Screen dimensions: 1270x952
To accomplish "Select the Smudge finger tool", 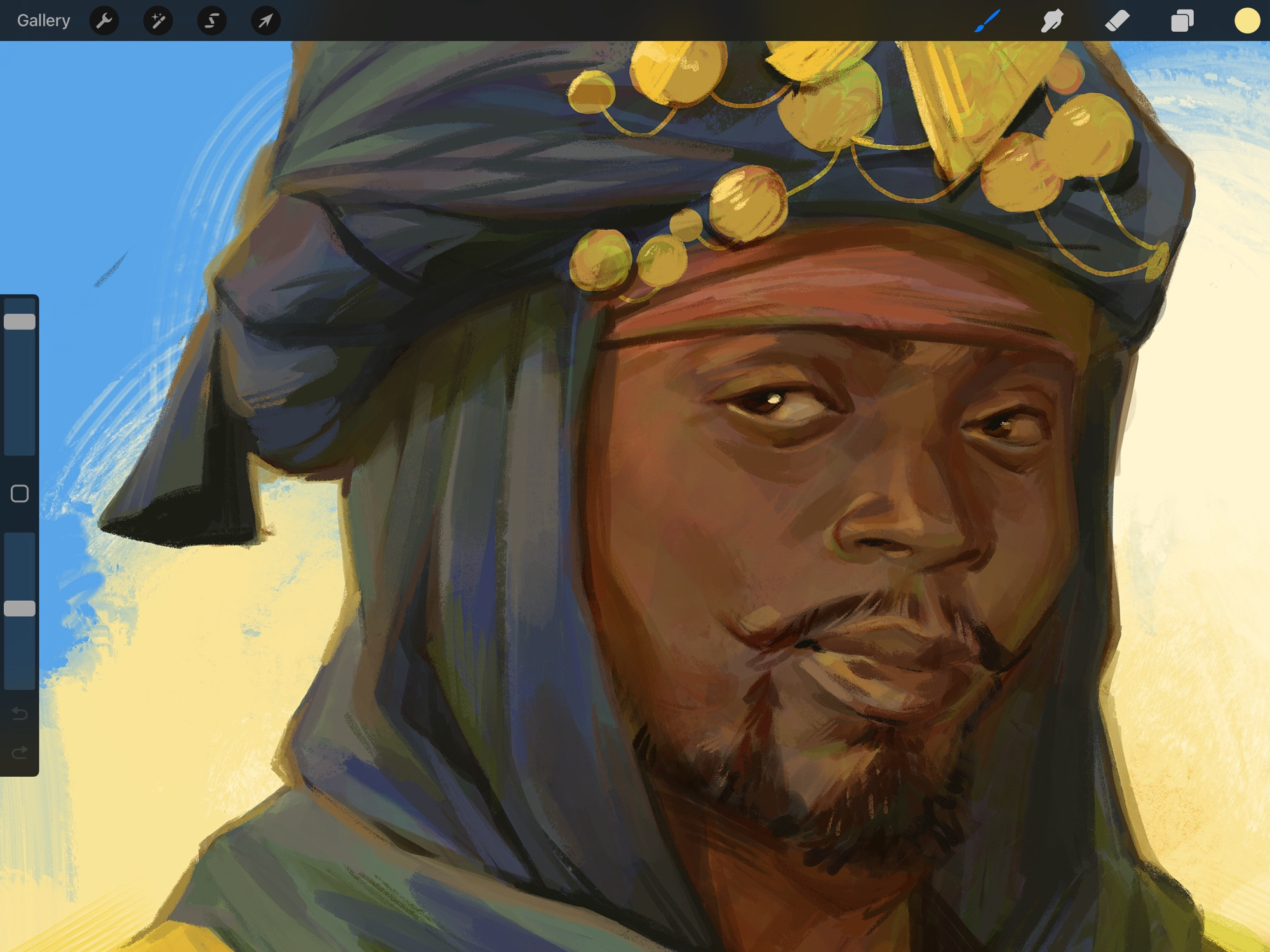I will pyautogui.click(x=1052, y=21).
